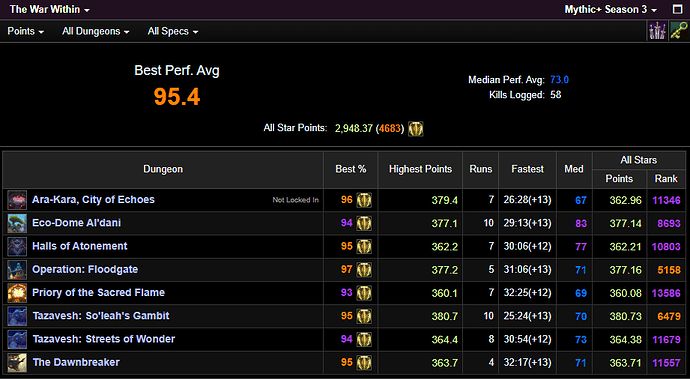Open the Tazavesh: Streets of Wonder link
690x379 pixels.
103,339
